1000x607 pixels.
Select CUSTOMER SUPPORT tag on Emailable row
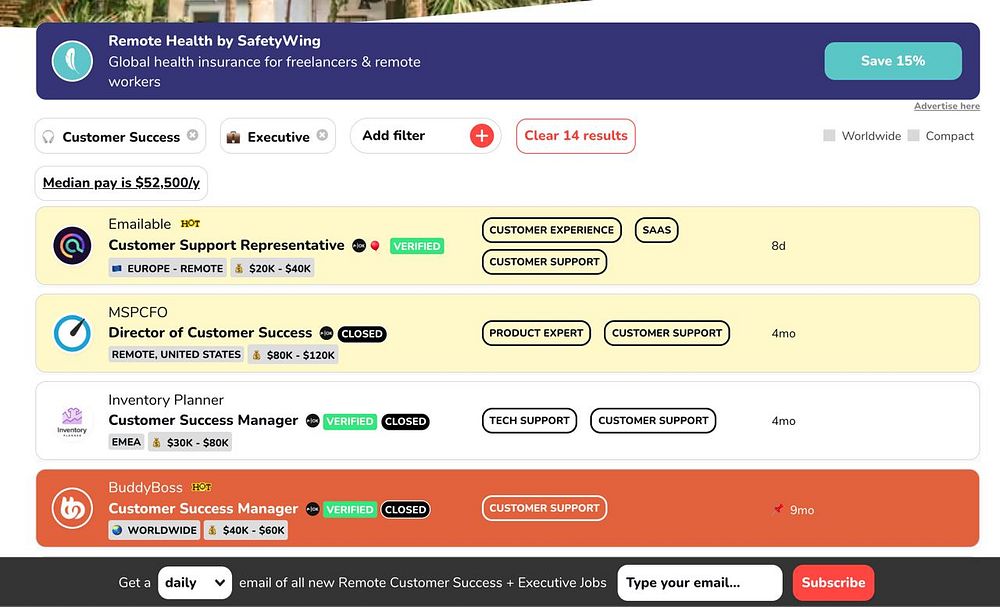pyautogui.click(x=545, y=261)
